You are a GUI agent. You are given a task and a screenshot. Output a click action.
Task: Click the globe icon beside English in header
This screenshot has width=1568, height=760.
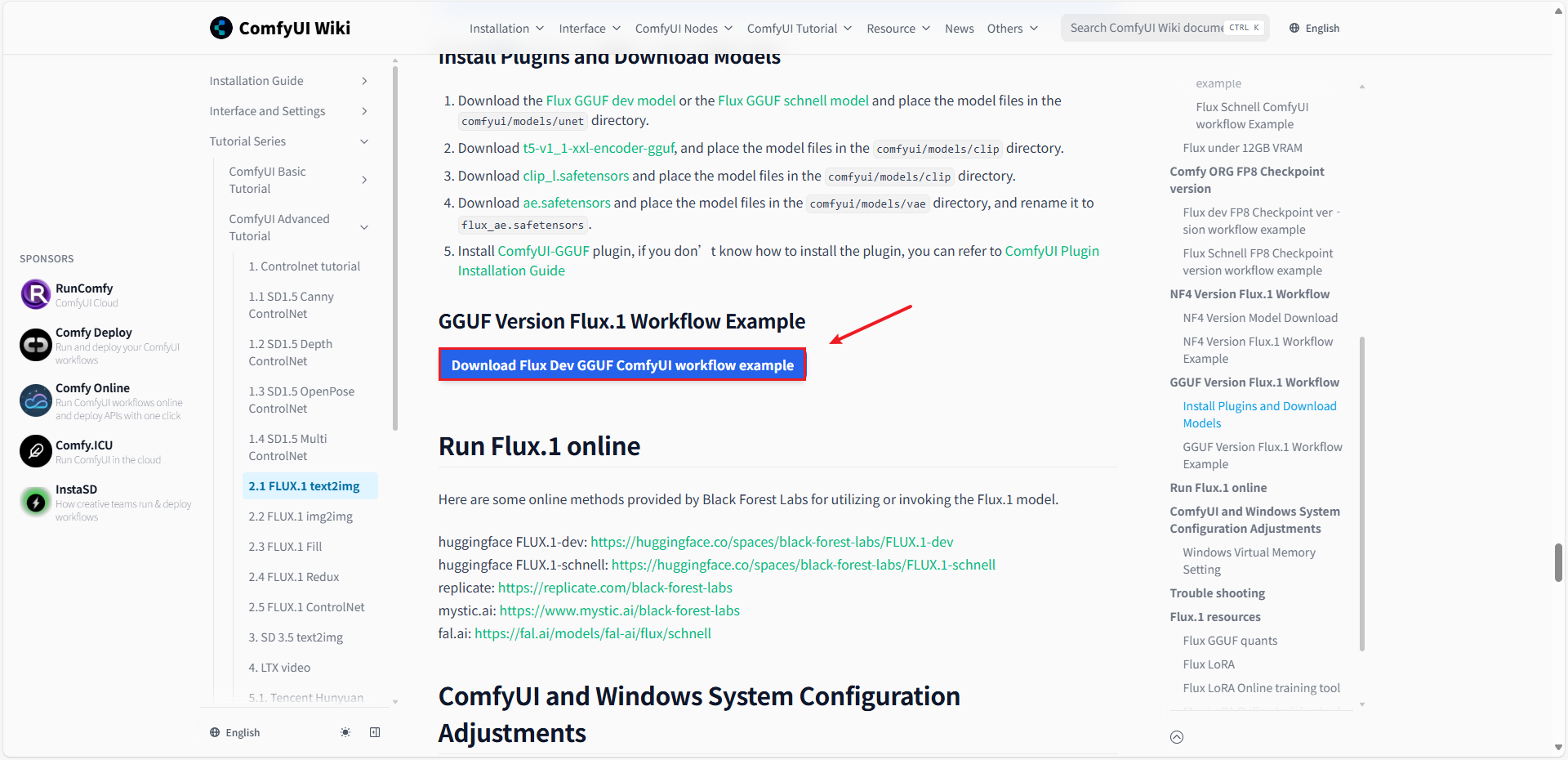click(1294, 28)
